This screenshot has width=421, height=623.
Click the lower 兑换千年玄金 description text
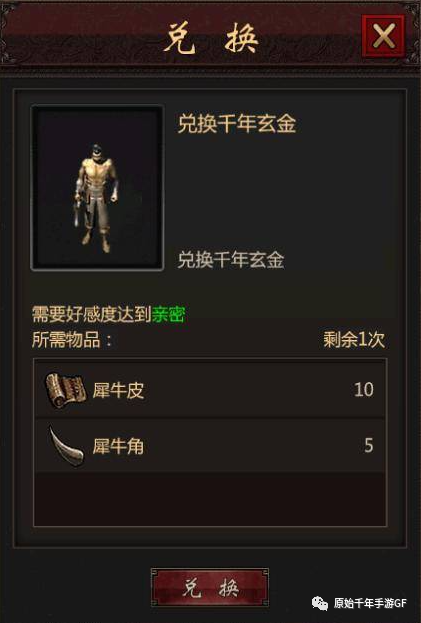coord(231,260)
